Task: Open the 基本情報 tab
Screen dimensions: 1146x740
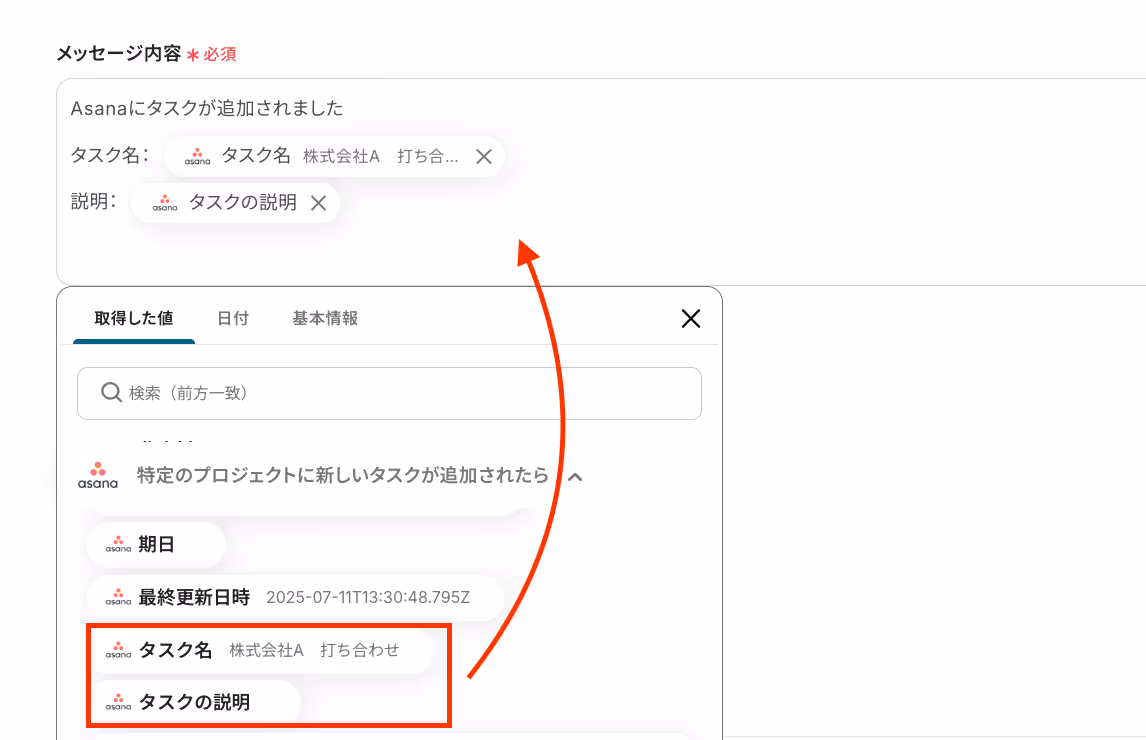Action: (x=325, y=318)
